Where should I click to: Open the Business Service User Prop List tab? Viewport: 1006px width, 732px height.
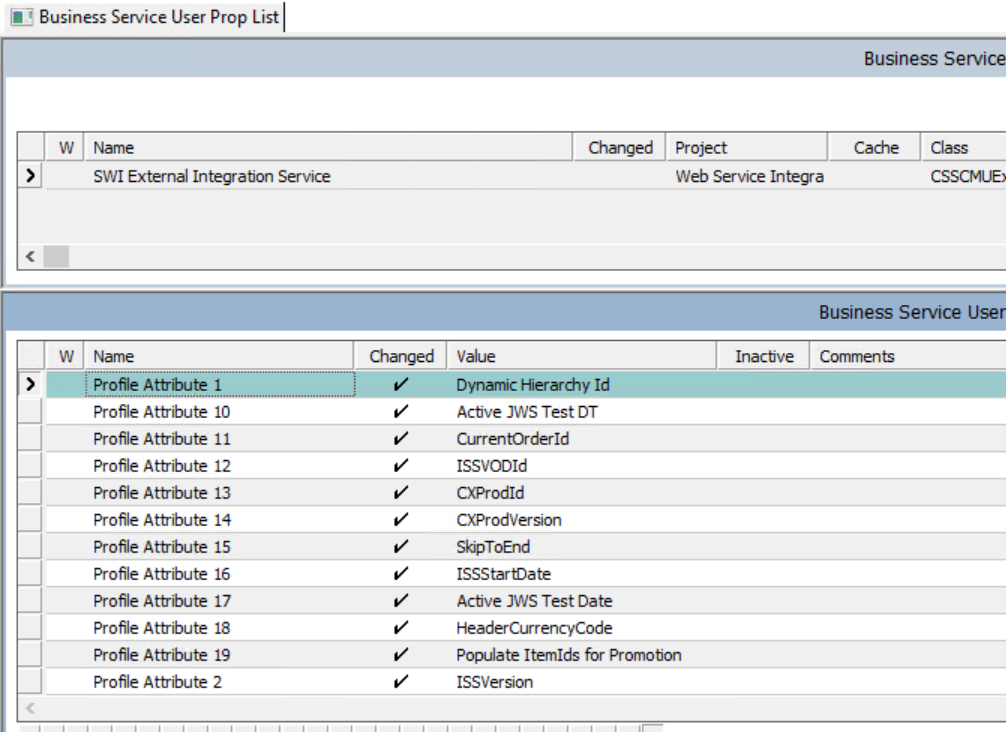[x=145, y=17]
